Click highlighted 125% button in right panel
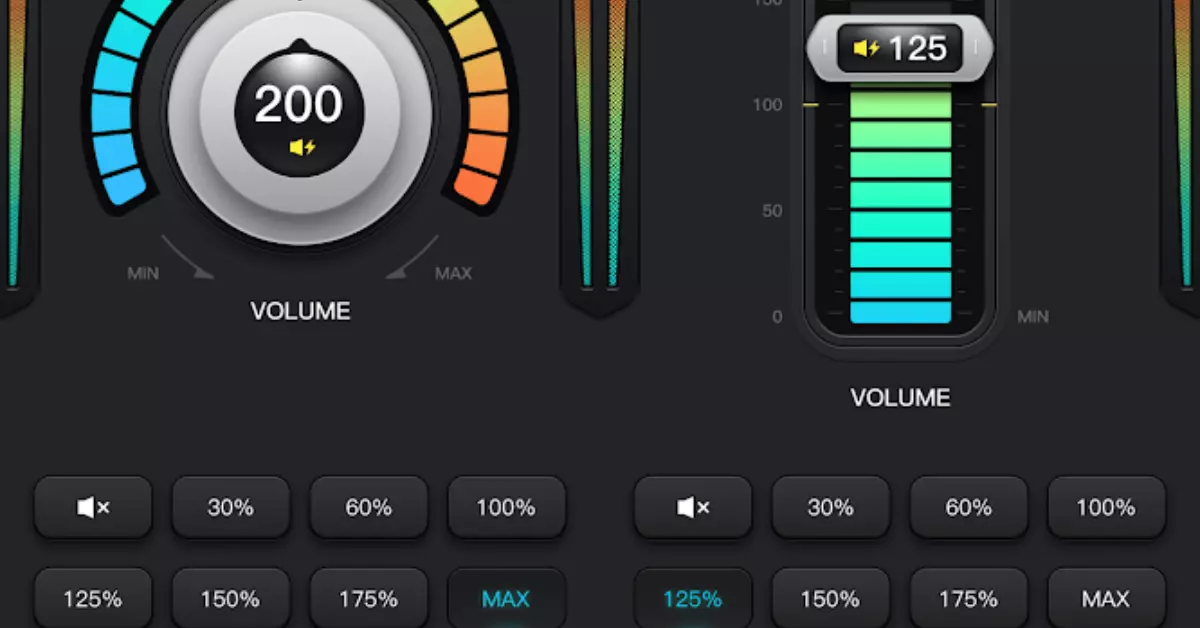The image size is (1200, 628). [693, 598]
